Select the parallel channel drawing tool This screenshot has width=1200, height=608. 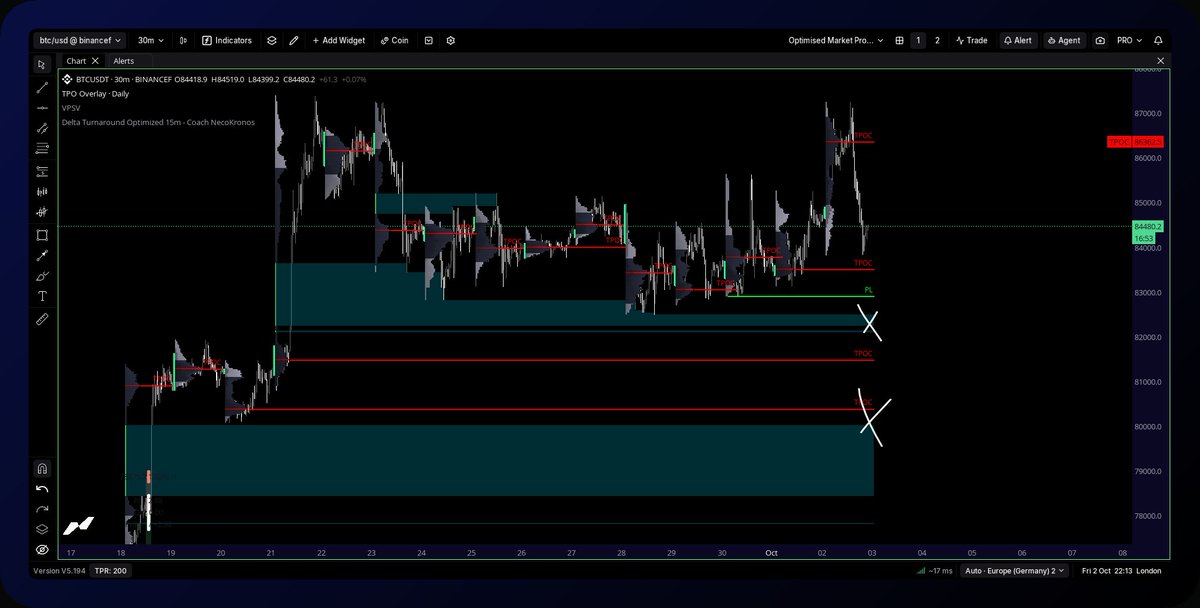(x=42, y=128)
